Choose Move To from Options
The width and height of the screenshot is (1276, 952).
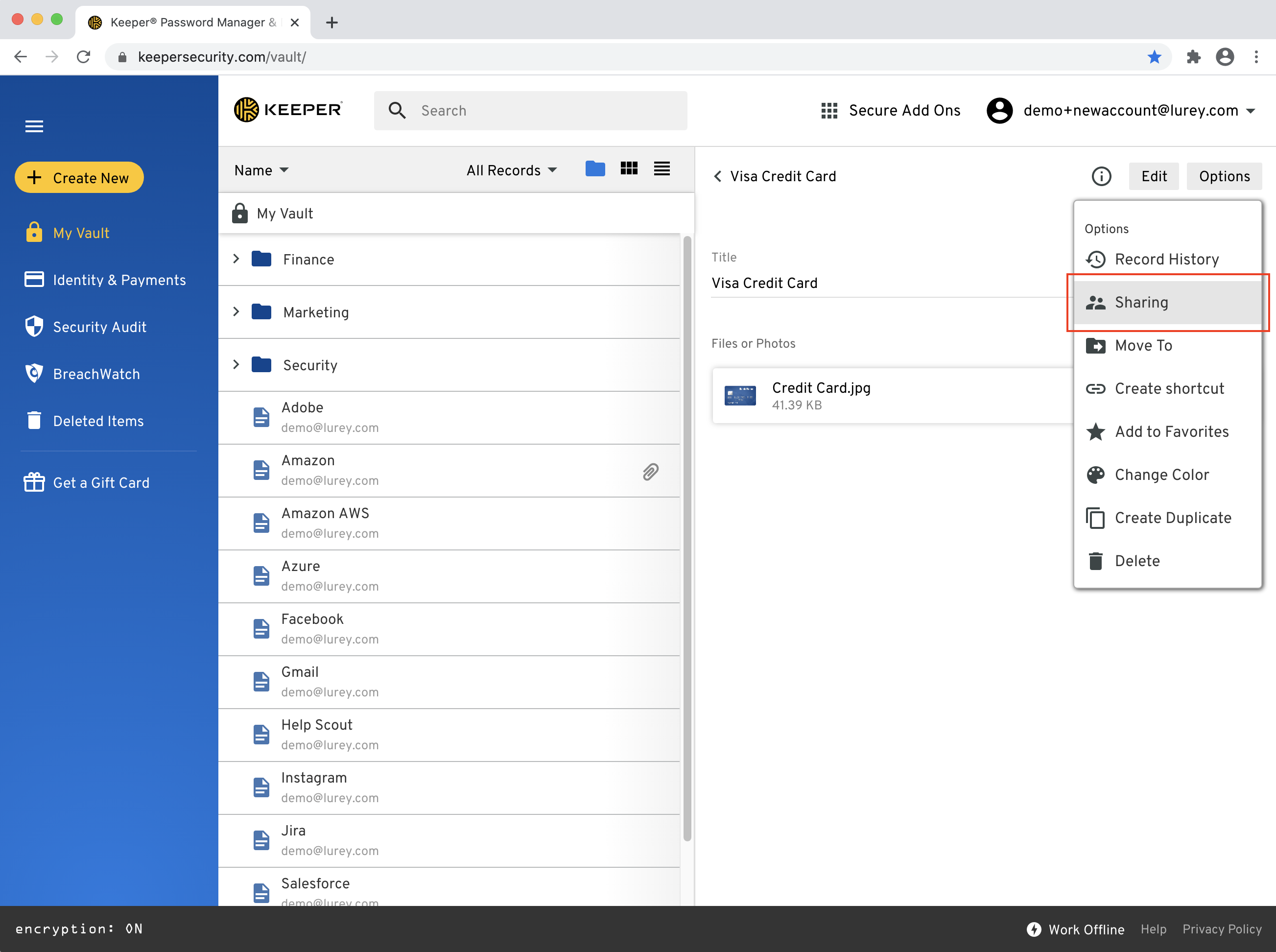pos(1168,346)
